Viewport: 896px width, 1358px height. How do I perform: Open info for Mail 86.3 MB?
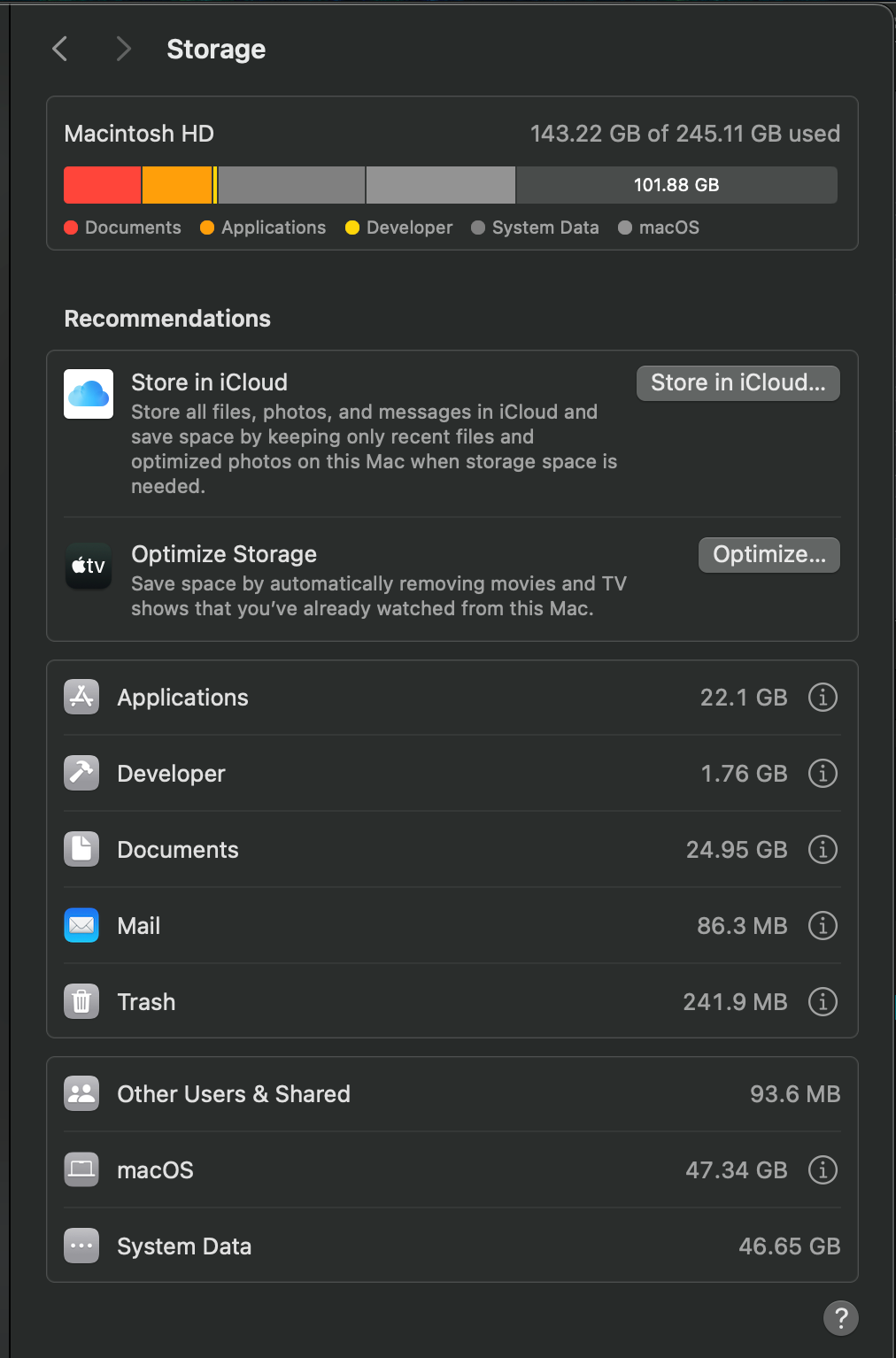coord(823,926)
